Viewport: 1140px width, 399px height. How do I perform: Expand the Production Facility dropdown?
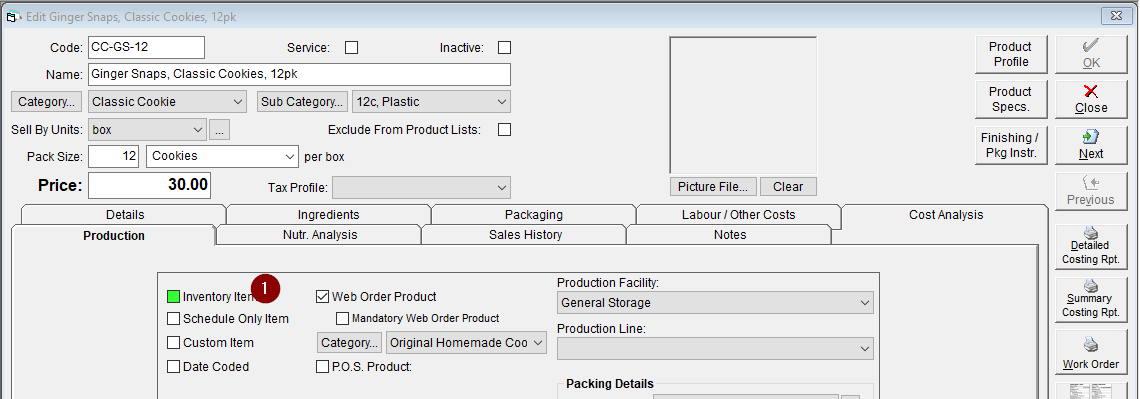pyautogui.click(x=715, y=302)
